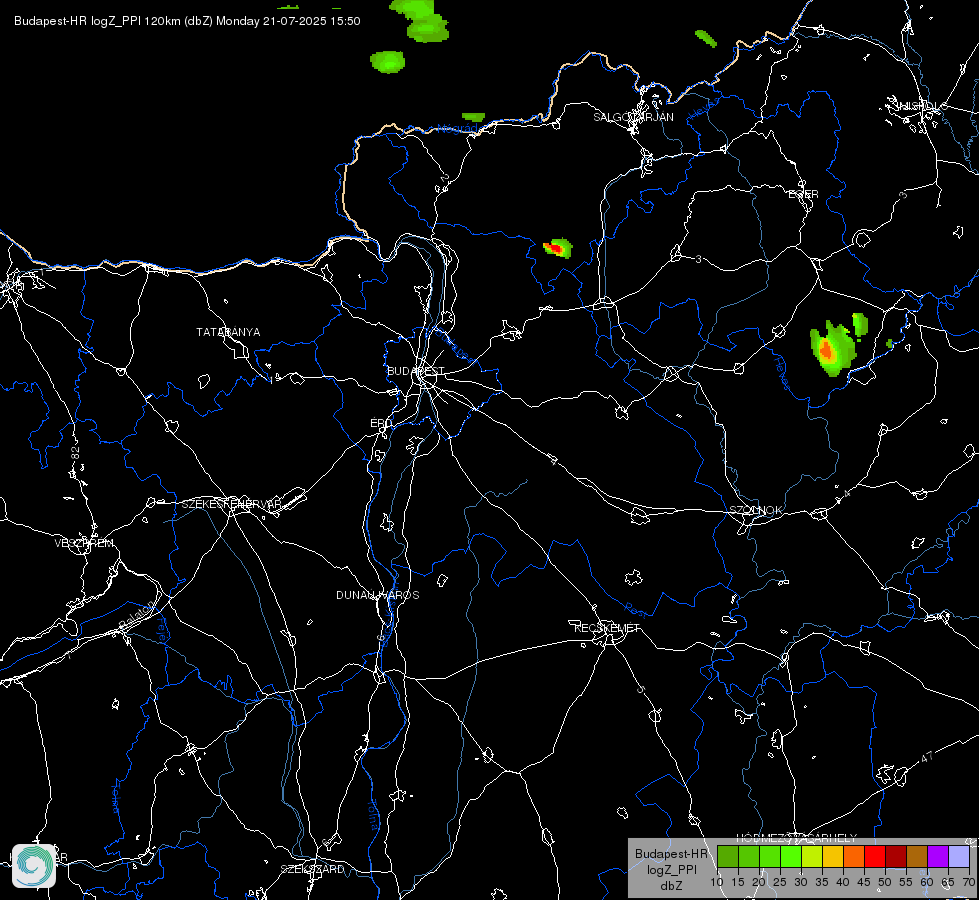
Task: Click the radar title with date 21-07-2025 15:50
Action: [x=187, y=21]
